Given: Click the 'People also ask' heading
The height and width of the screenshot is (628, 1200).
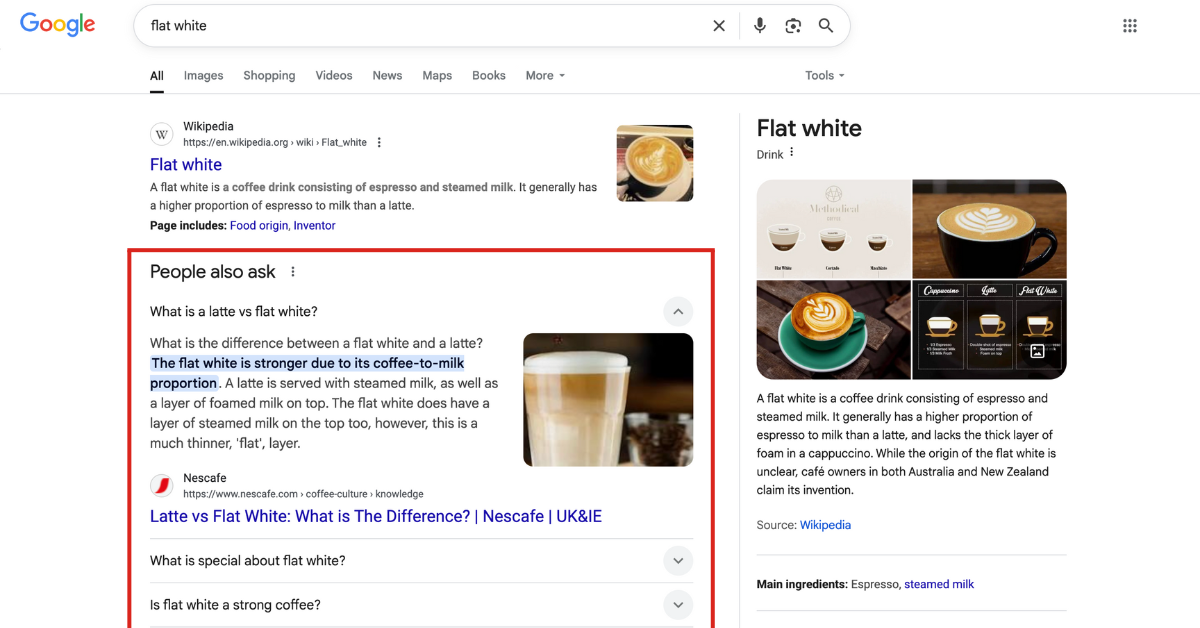Looking at the screenshot, I should 213,272.
